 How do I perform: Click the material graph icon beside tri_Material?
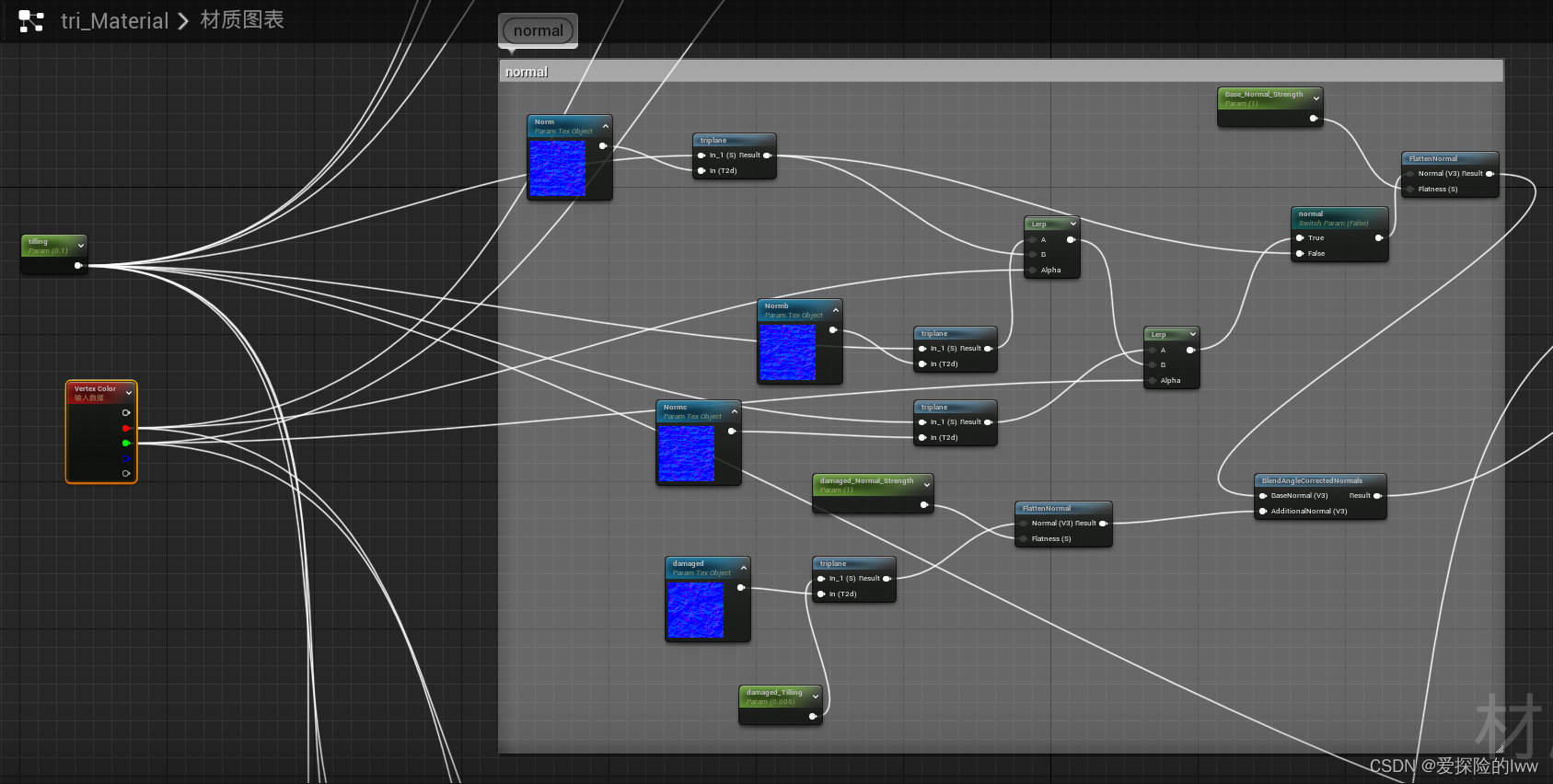[x=31, y=21]
